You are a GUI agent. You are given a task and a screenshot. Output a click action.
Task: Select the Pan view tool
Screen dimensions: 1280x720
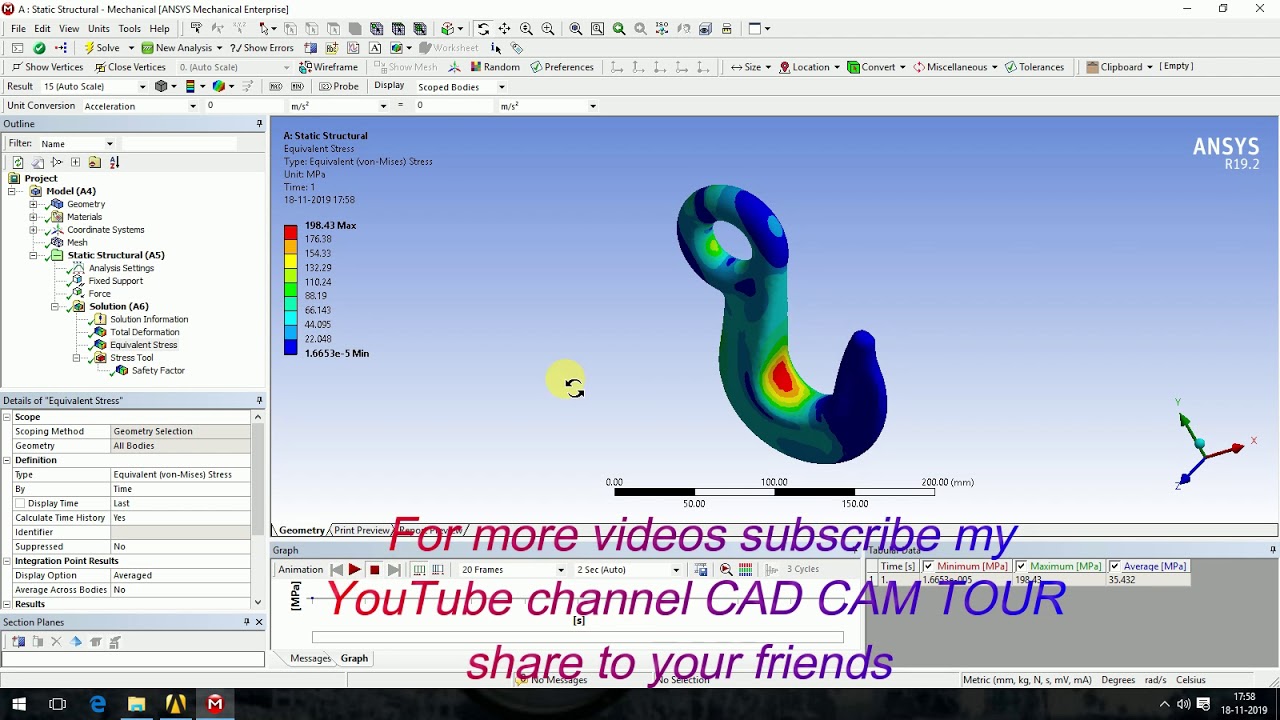pyautogui.click(x=505, y=29)
